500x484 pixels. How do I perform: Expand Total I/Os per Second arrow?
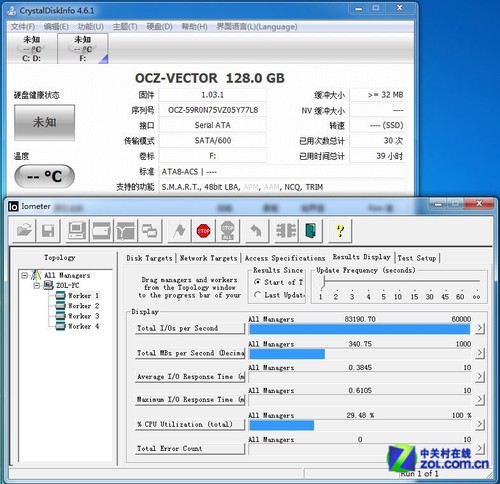coord(479,328)
